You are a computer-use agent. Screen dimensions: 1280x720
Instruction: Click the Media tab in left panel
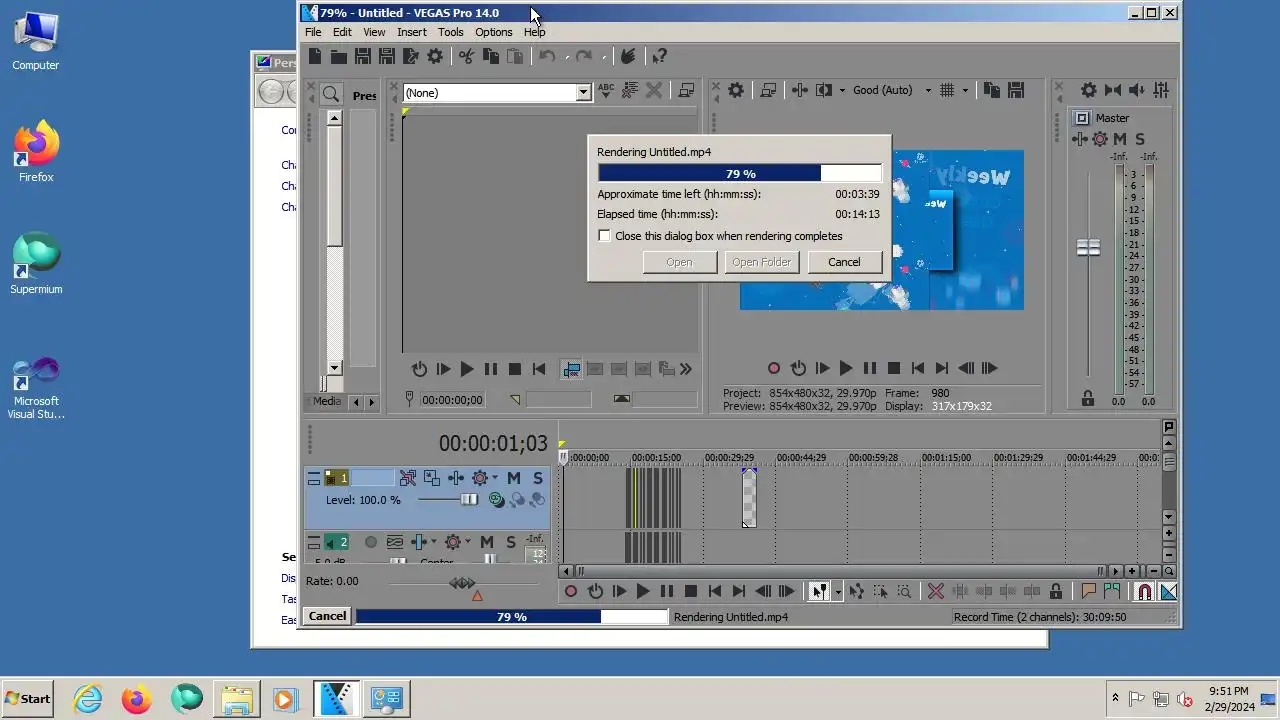pos(327,401)
